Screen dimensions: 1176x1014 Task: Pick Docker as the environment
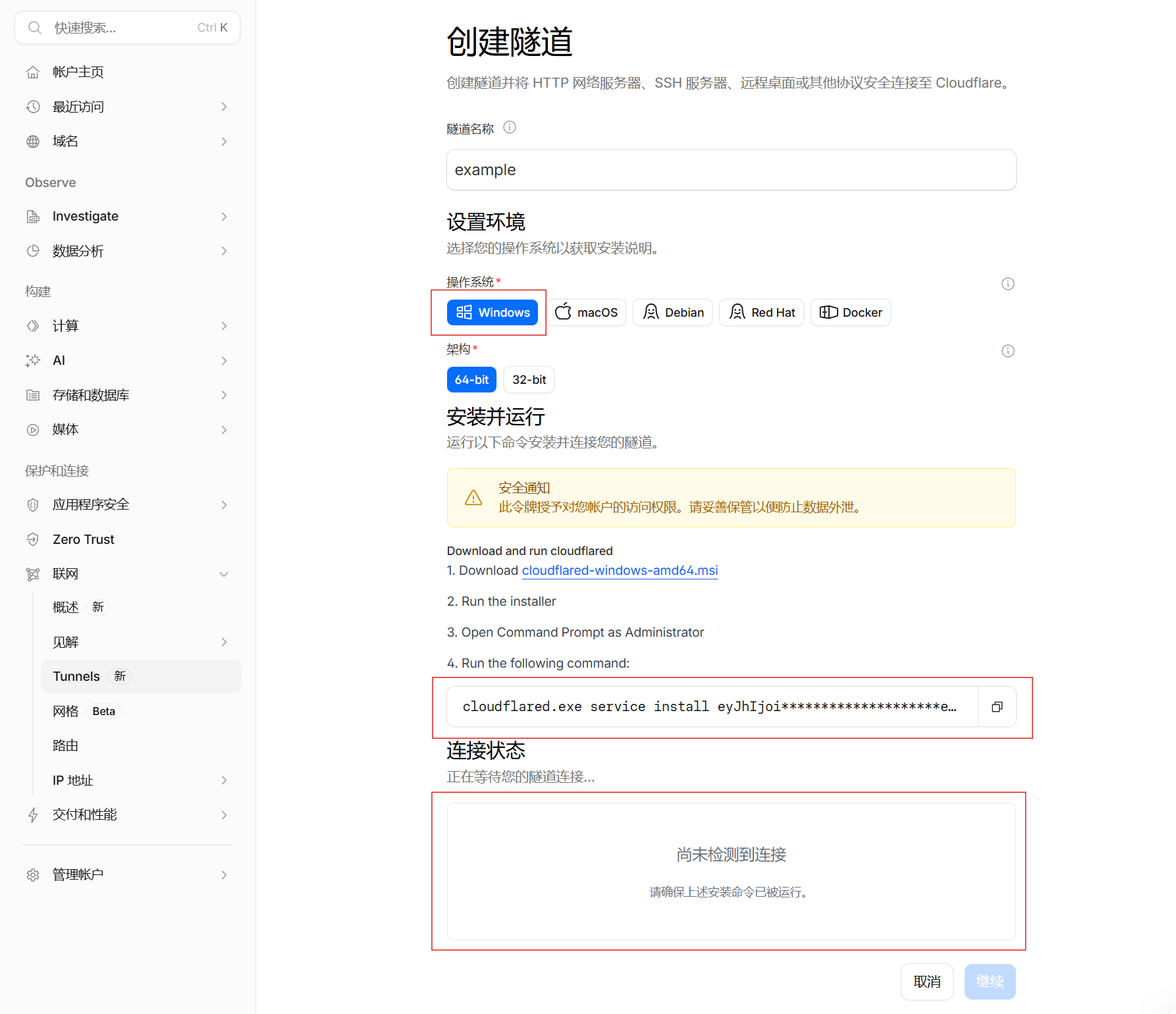(x=851, y=313)
